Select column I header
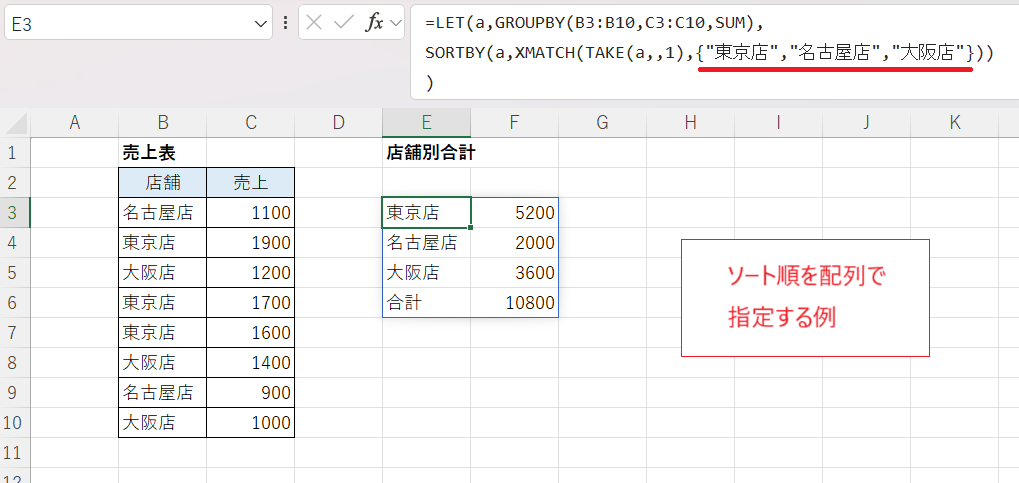The height and width of the screenshot is (483, 1019). click(x=779, y=123)
